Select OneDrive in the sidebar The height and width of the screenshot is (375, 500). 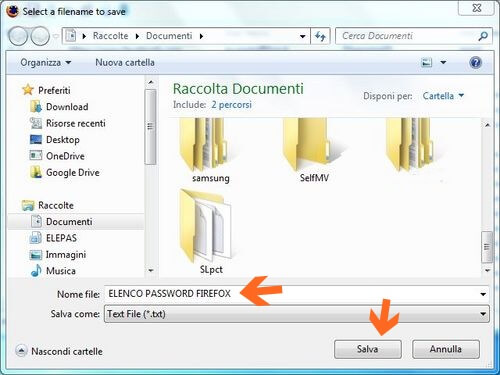pos(65,156)
